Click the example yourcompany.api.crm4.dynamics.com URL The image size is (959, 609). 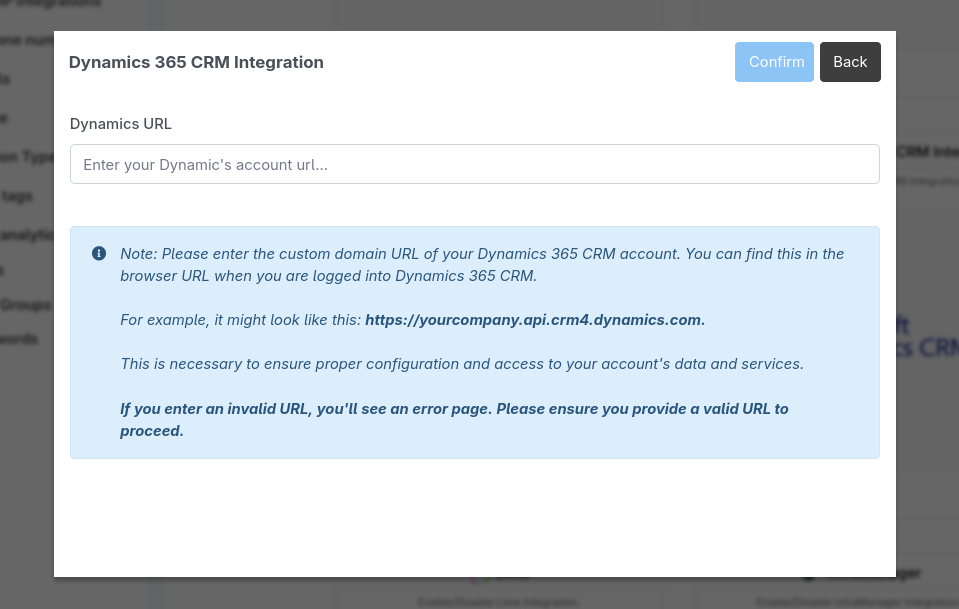(534, 320)
